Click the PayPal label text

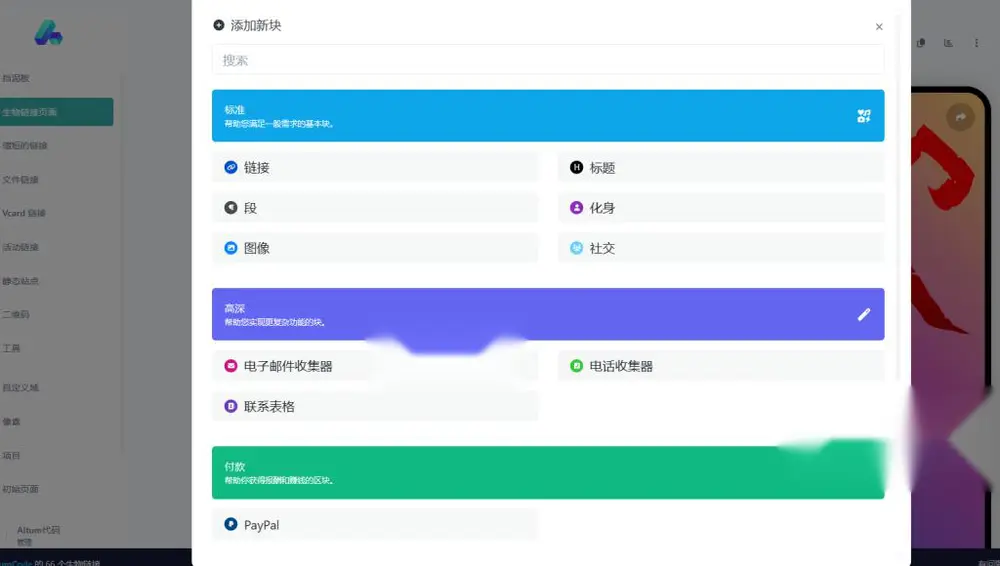click(x=261, y=525)
